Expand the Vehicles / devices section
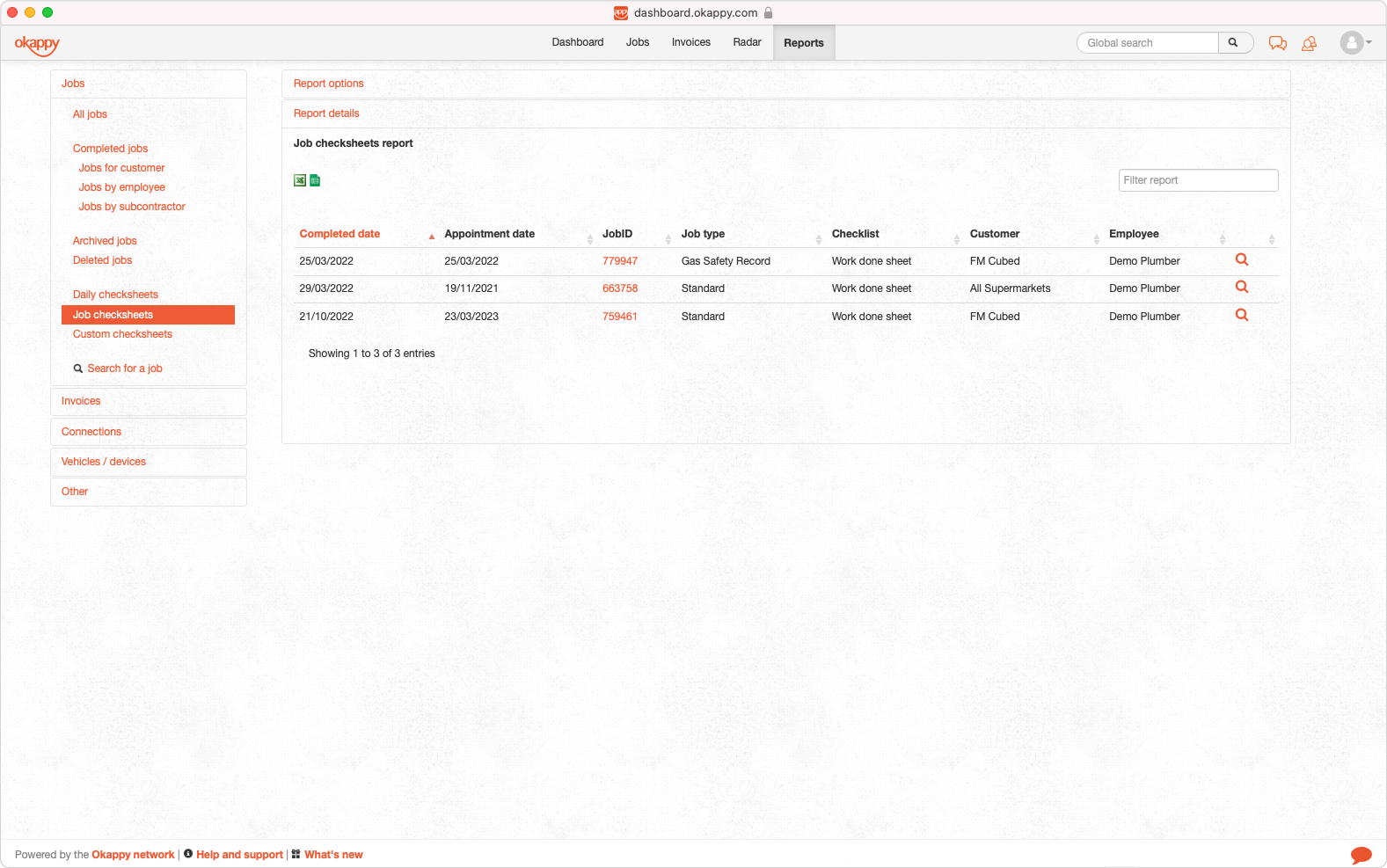 (149, 462)
